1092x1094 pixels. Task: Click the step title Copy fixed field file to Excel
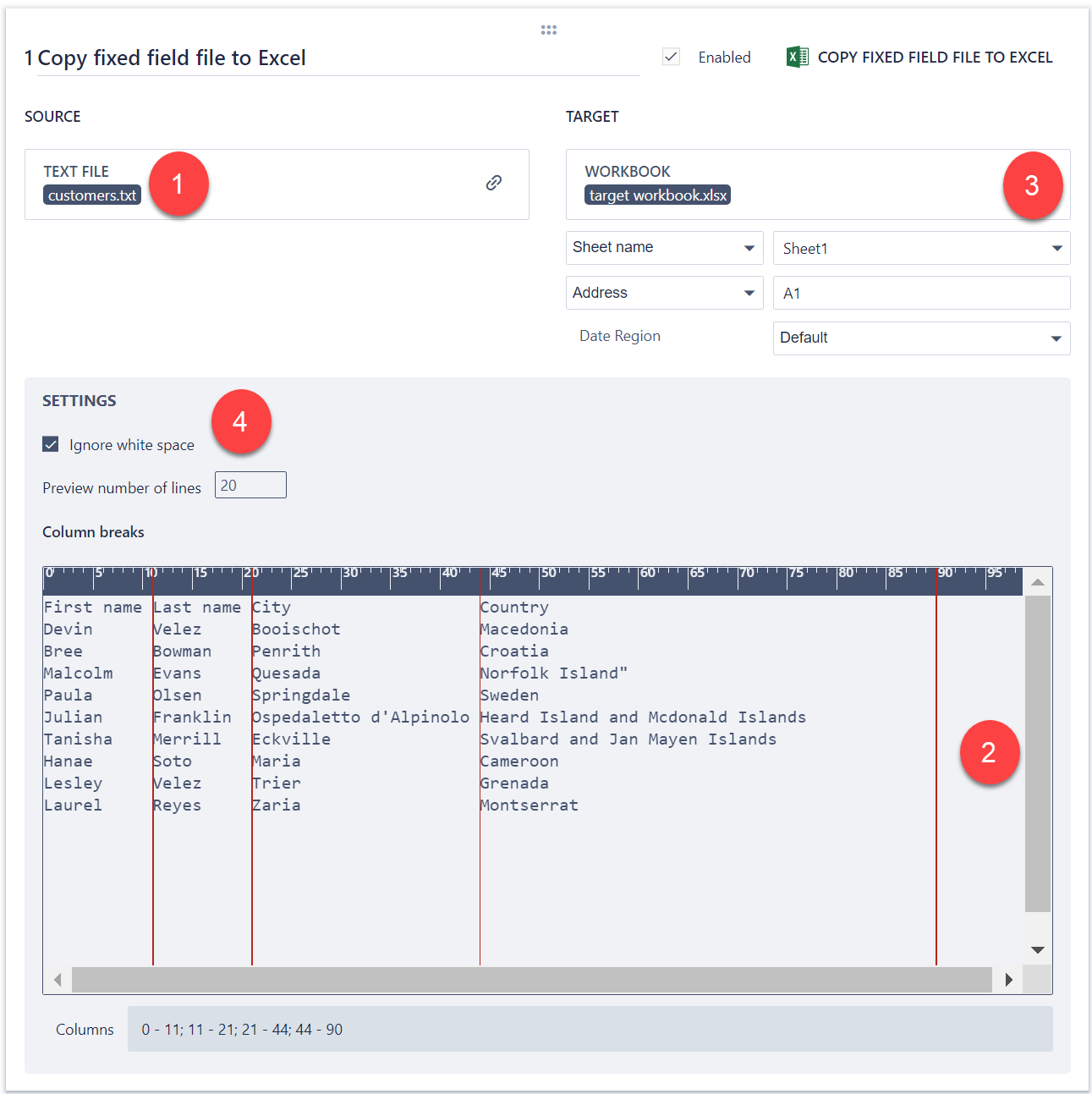pos(172,58)
